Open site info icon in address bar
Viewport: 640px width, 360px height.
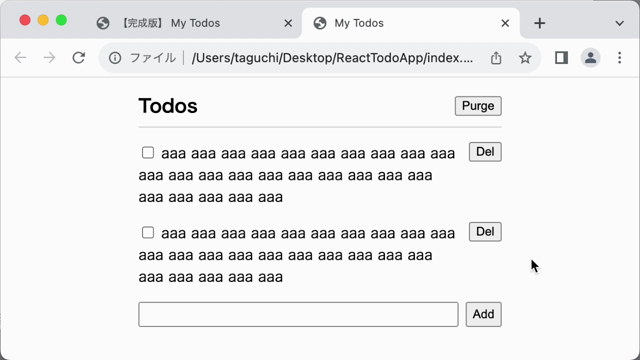(x=115, y=58)
